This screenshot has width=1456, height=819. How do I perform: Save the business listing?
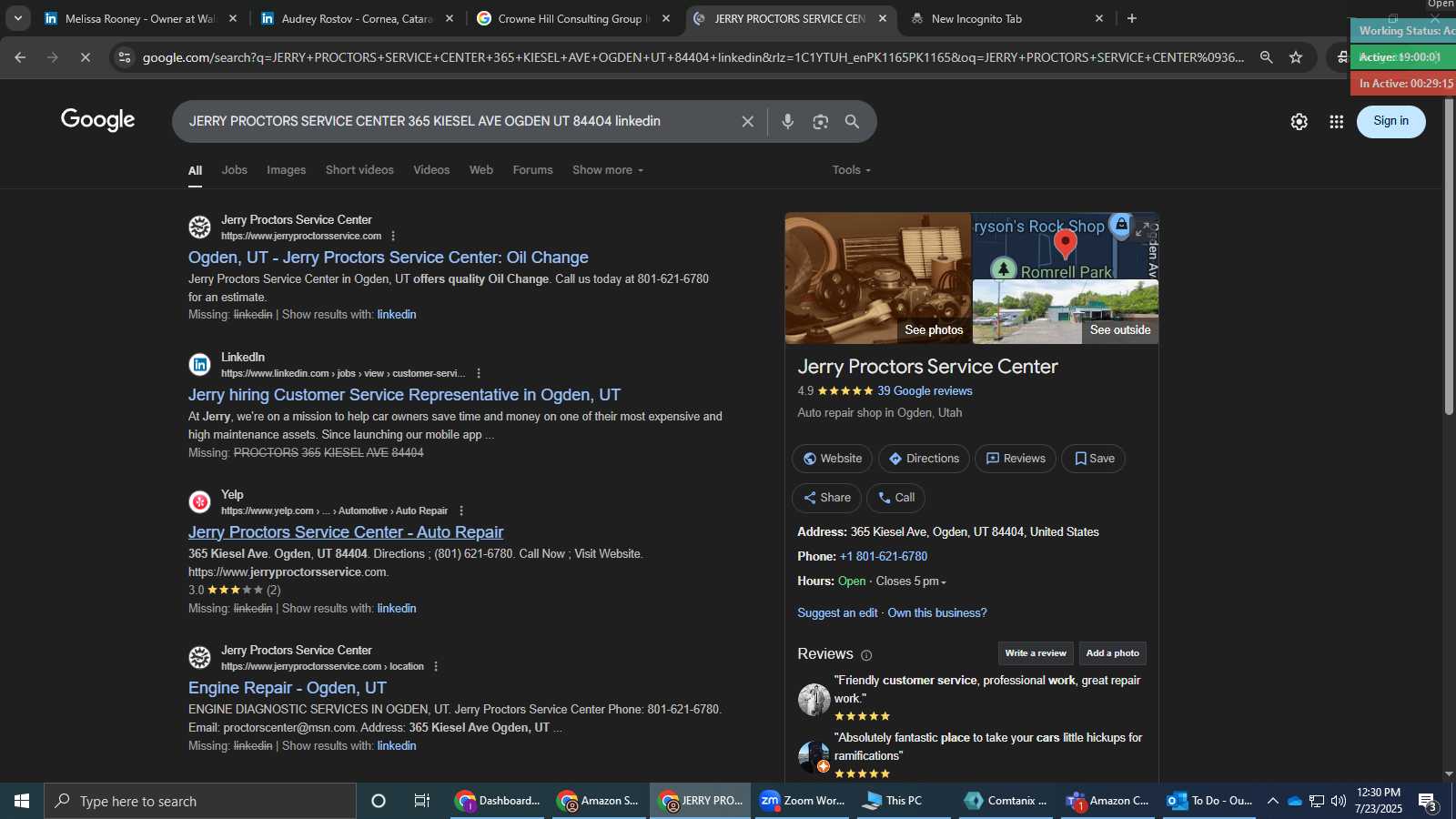point(1094,459)
